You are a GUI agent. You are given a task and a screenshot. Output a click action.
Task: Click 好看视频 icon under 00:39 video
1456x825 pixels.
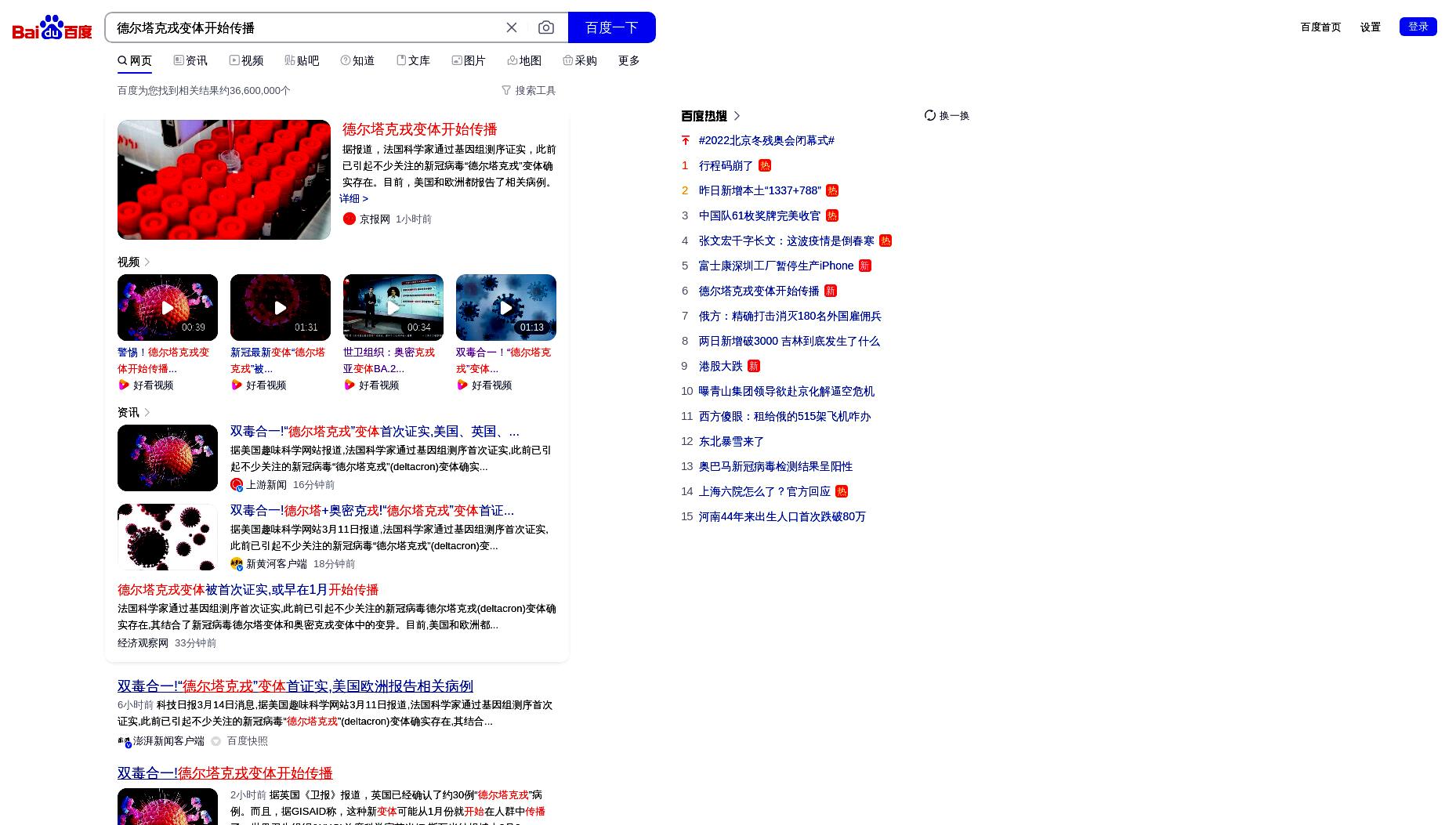click(x=123, y=385)
